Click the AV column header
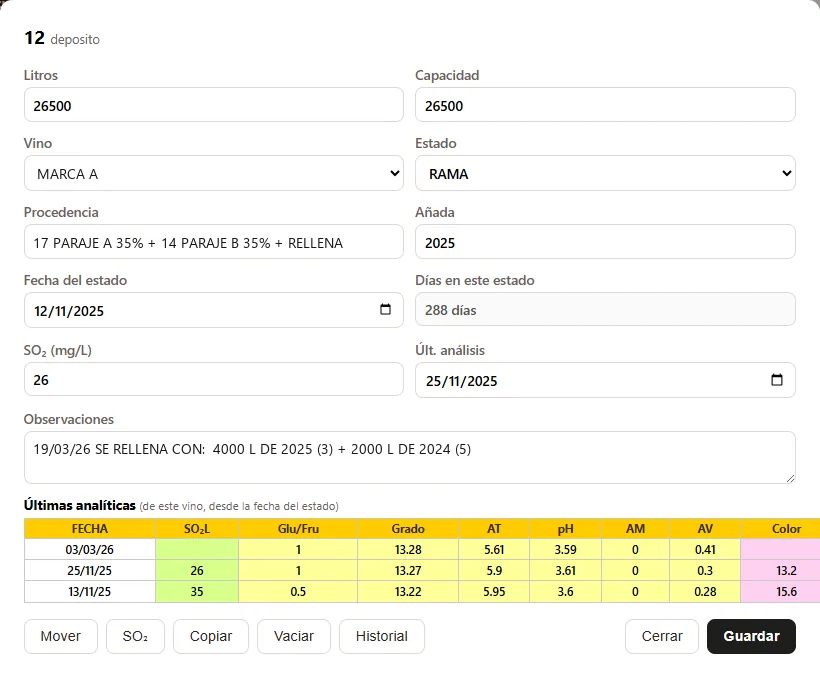 click(705, 529)
